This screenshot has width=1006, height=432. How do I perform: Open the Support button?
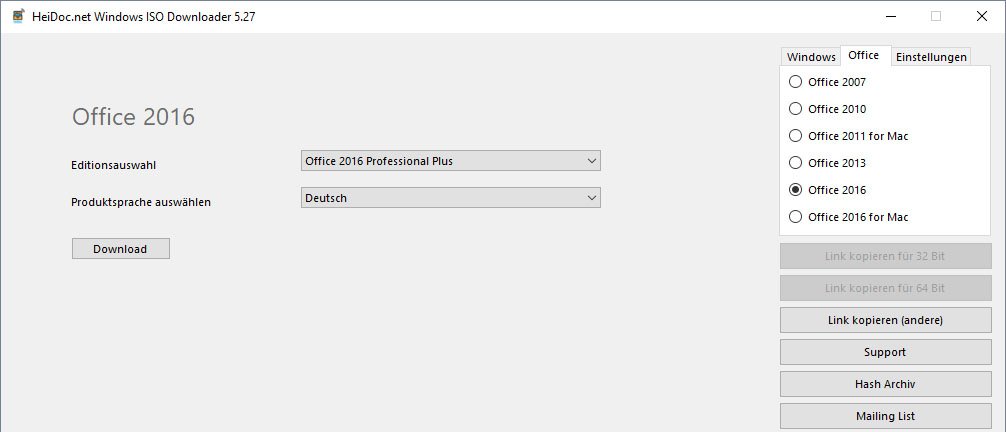tap(885, 352)
